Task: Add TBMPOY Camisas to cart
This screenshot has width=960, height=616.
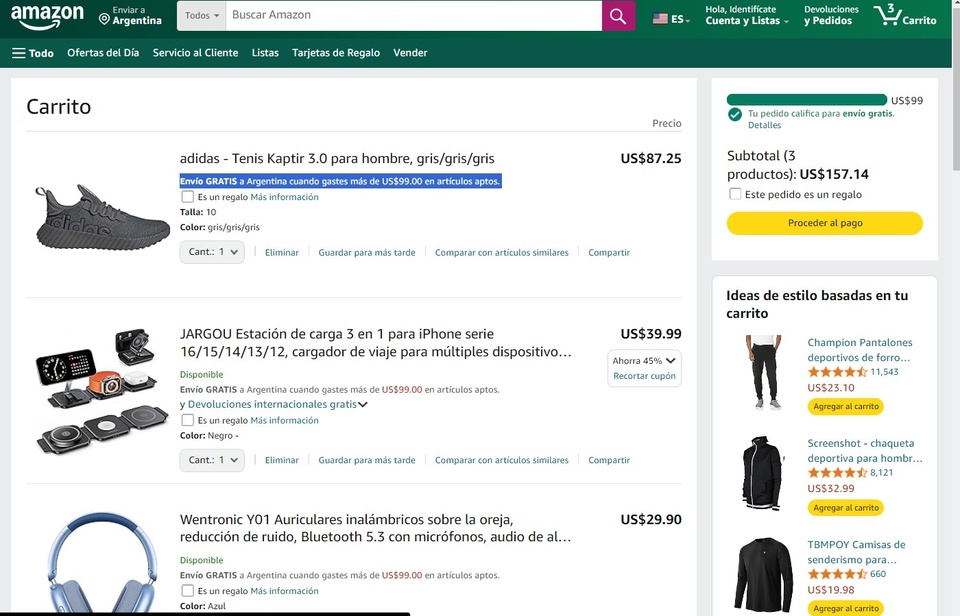Action: pos(846,609)
